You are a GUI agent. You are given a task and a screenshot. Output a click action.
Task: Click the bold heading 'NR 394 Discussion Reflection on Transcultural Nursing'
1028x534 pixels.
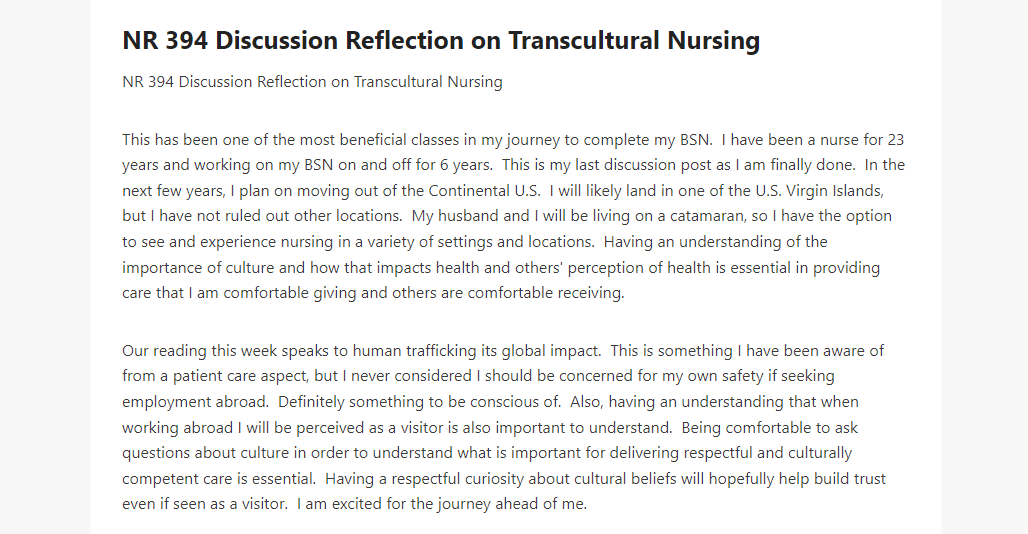pos(441,41)
